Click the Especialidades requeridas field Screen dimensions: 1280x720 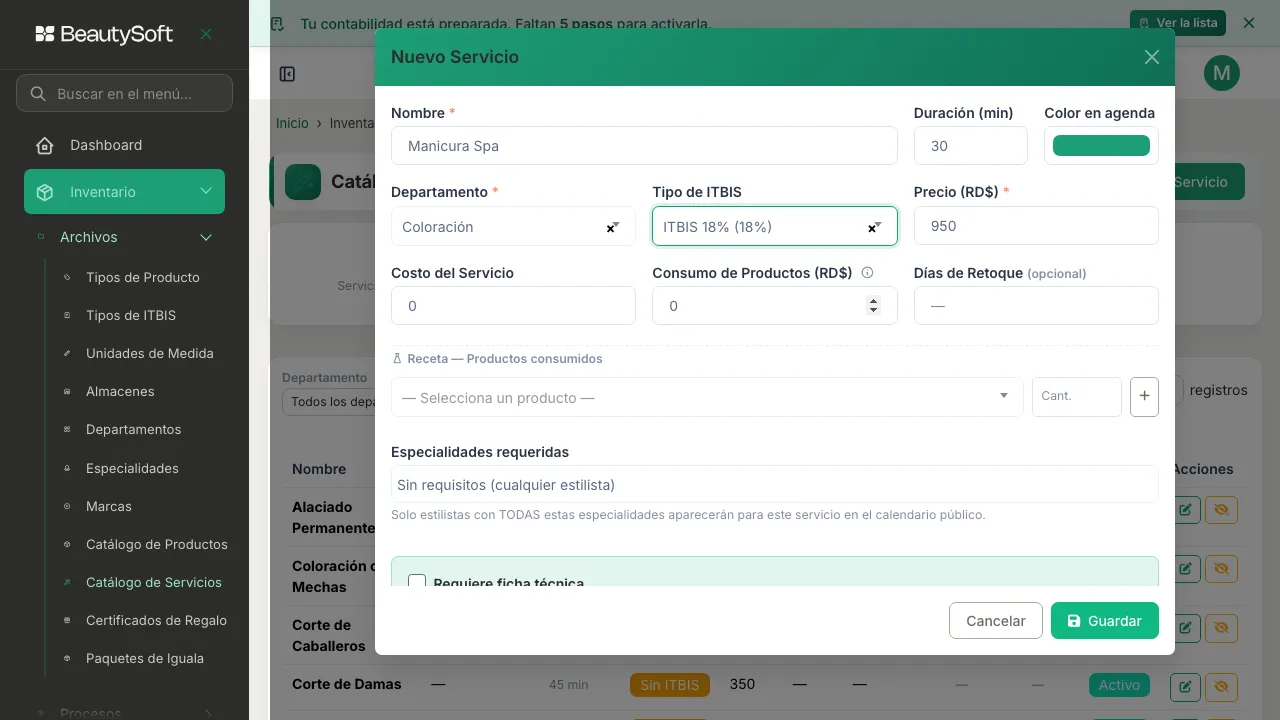click(774, 484)
